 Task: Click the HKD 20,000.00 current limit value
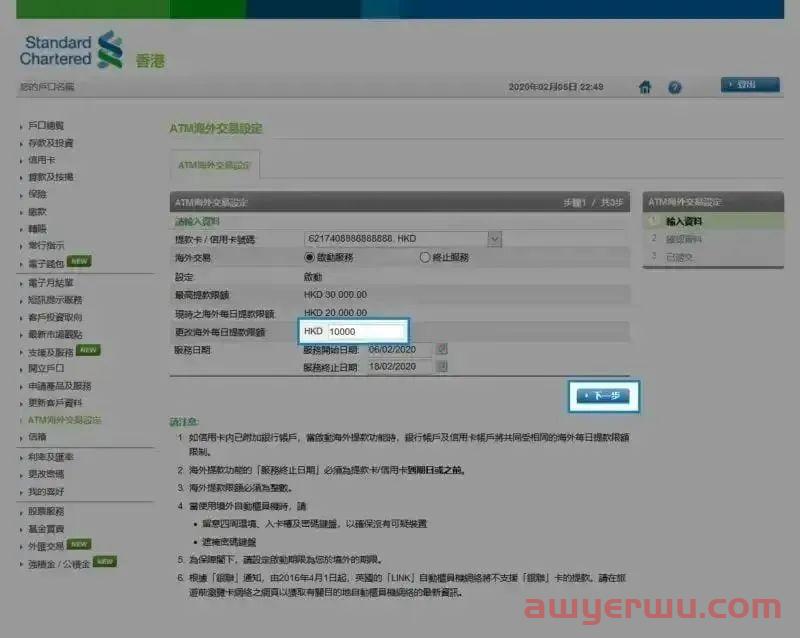(x=335, y=312)
